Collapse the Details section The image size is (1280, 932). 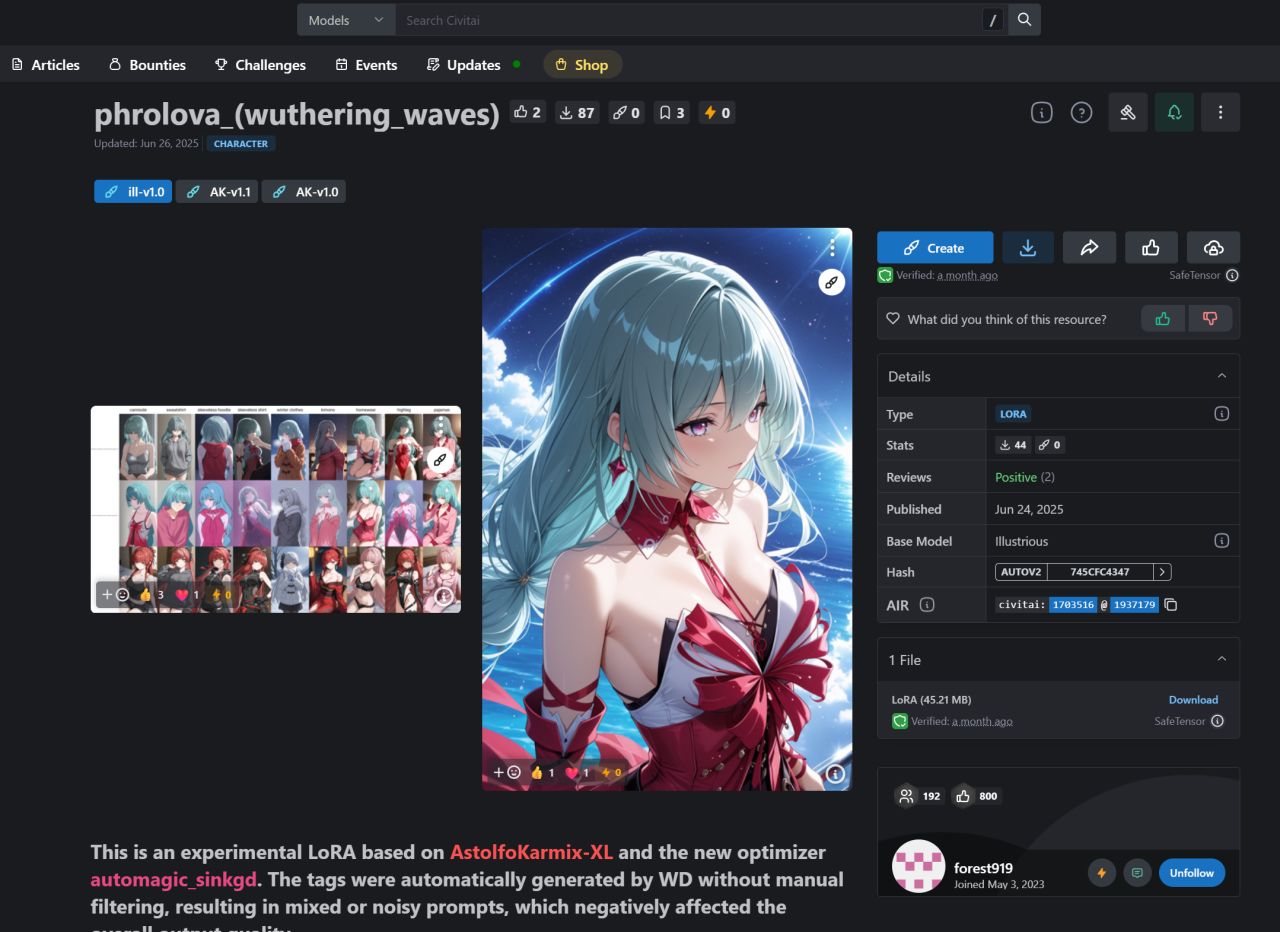tap(1221, 376)
